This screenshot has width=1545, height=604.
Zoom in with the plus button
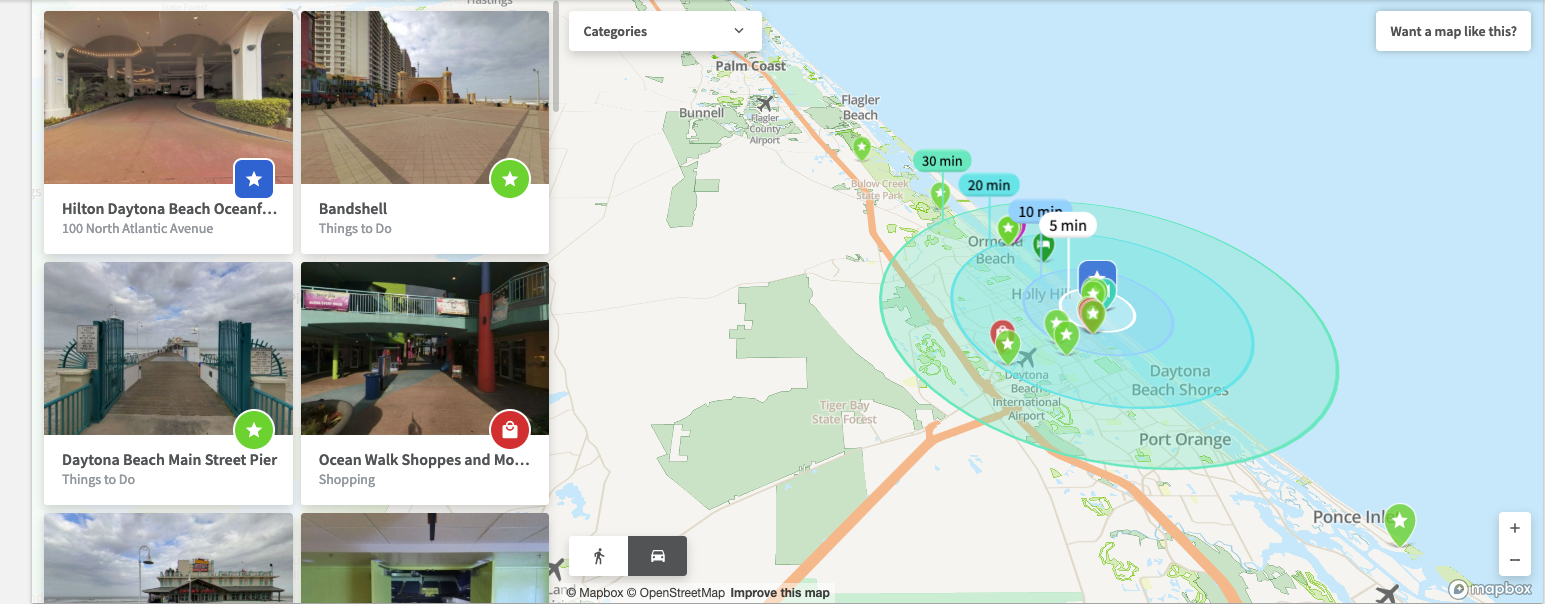1515,528
